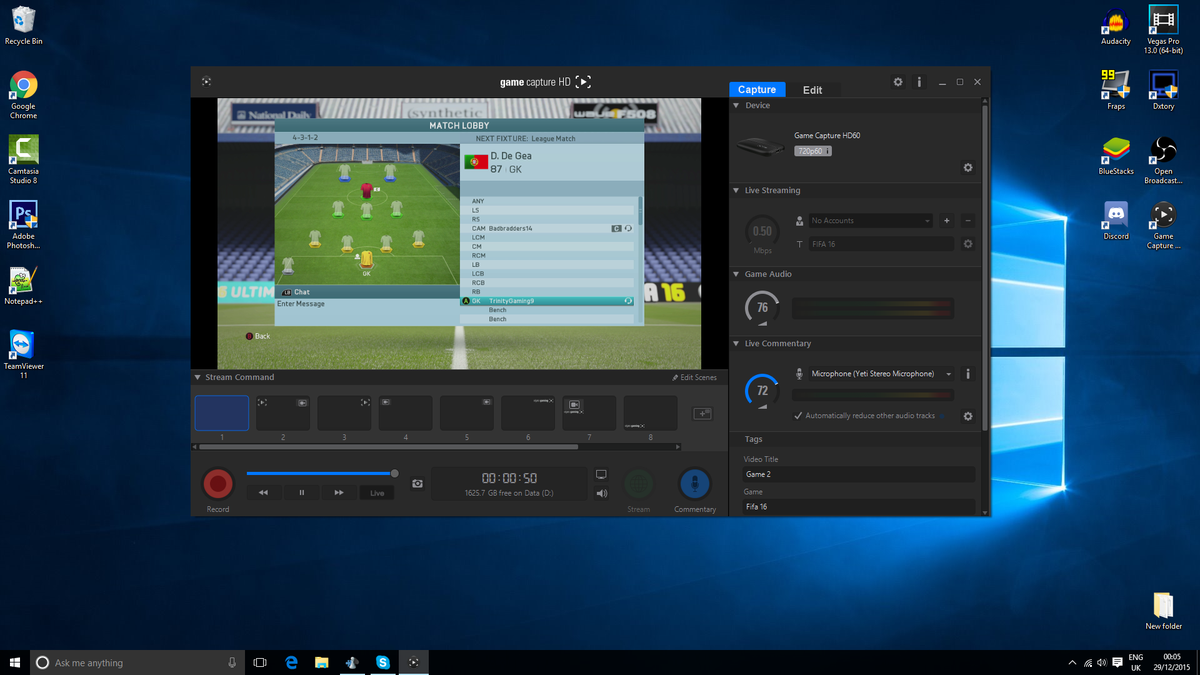Collapse the Stream Command panel
This screenshot has height=675, width=1200.
[x=197, y=377]
